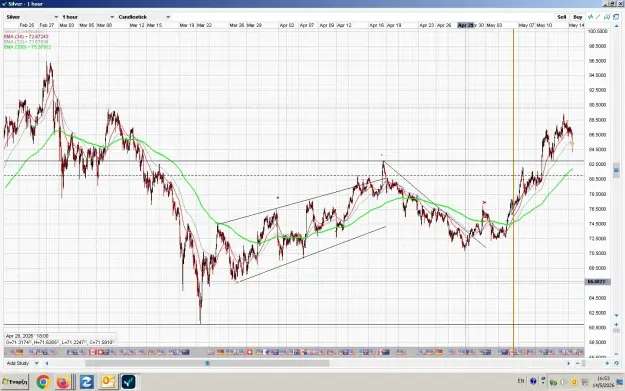Image resolution: width=625 pixels, height=391 pixels.
Task: Click the zoom in plus button
Action: (607, 363)
